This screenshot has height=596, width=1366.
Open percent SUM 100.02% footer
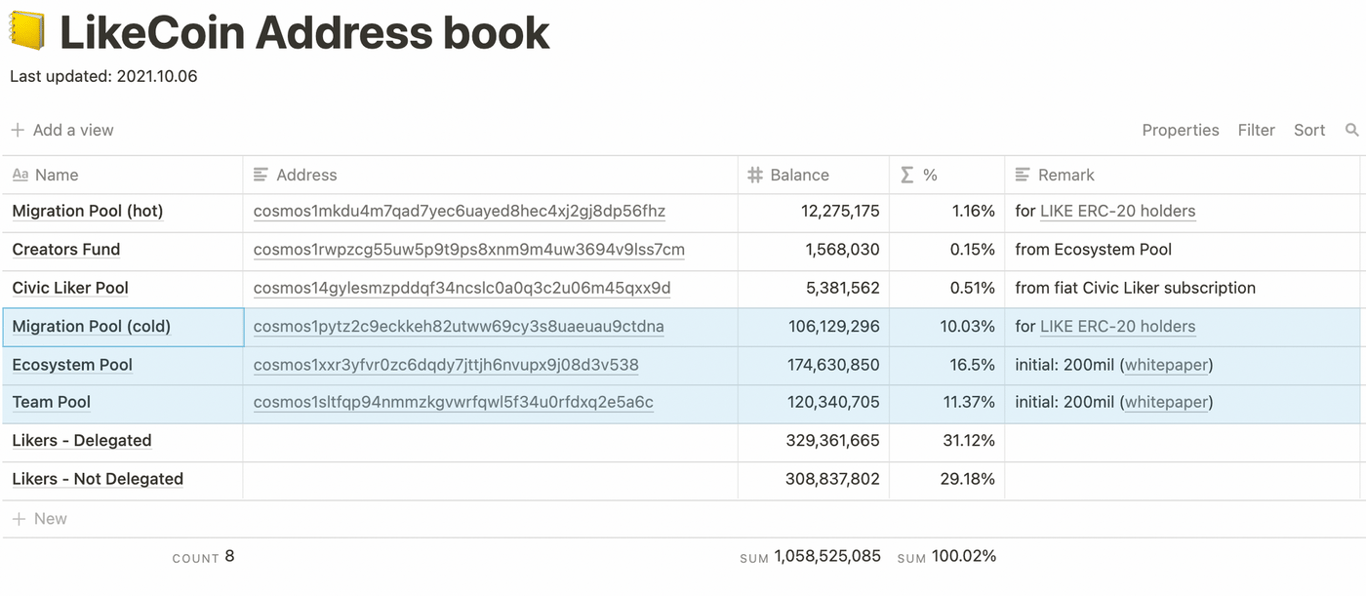click(947, 556)
